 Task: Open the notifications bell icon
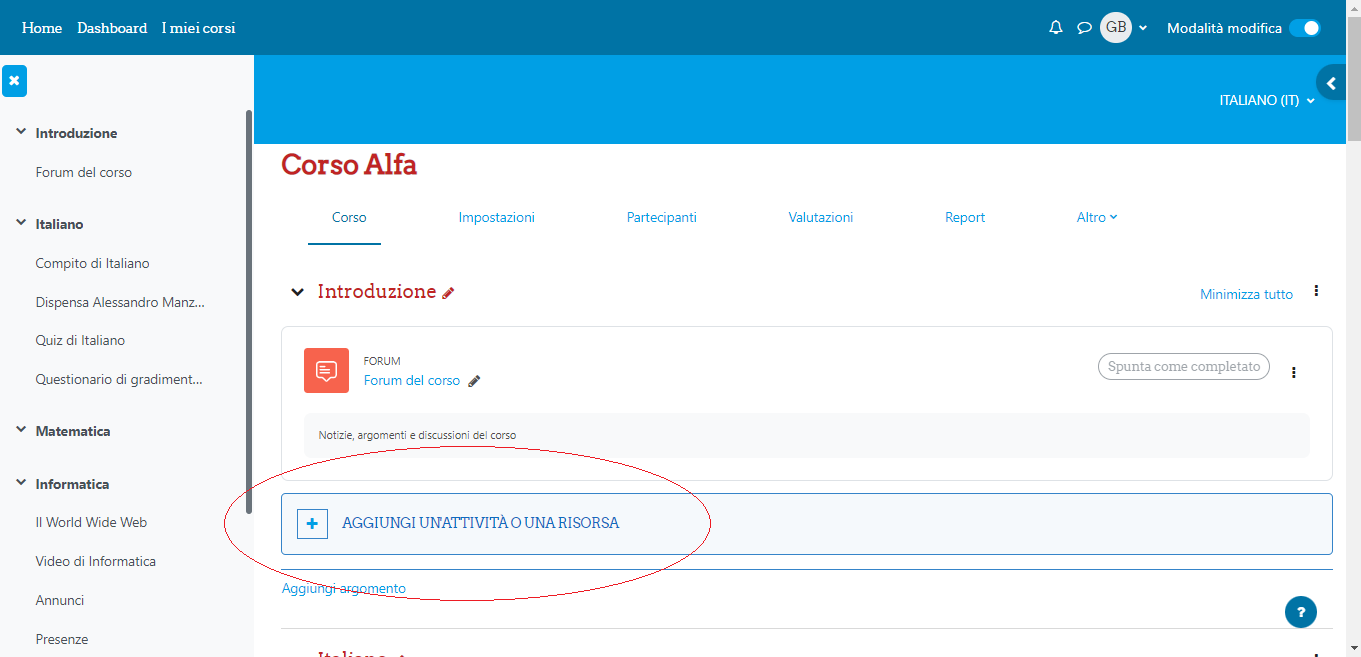coord(1055,28)
